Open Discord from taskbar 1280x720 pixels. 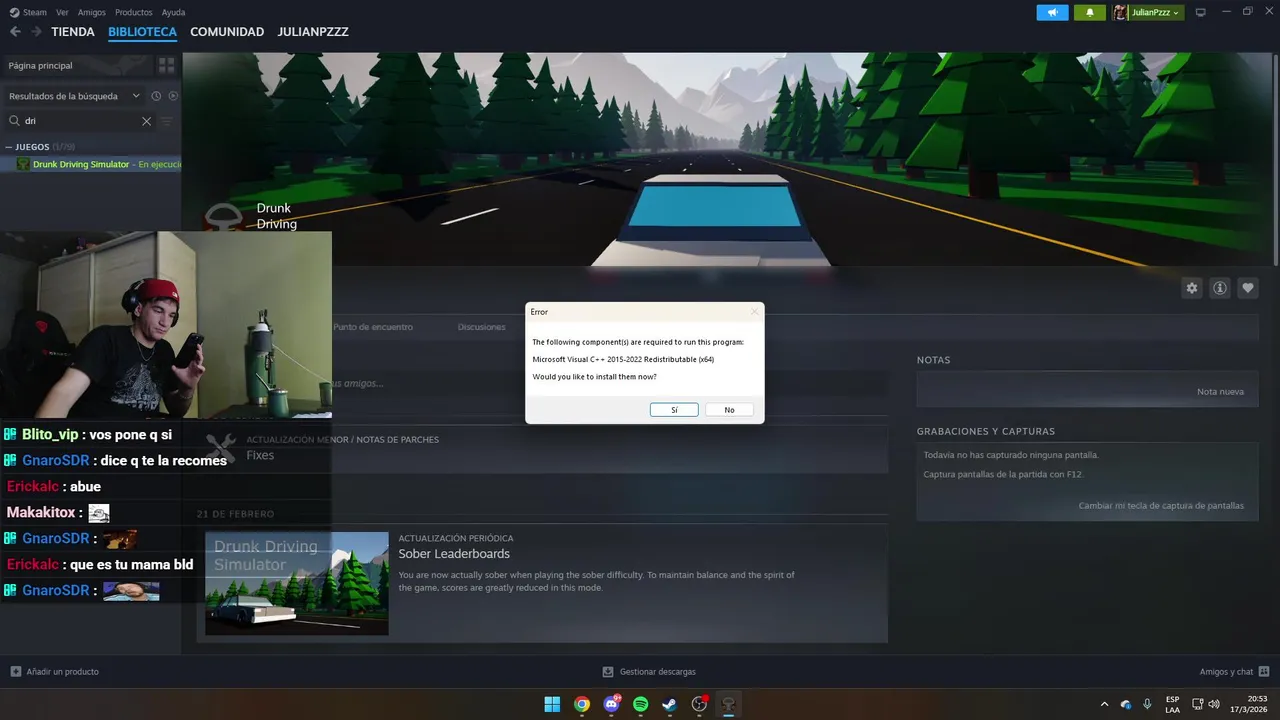coord(611,704)
